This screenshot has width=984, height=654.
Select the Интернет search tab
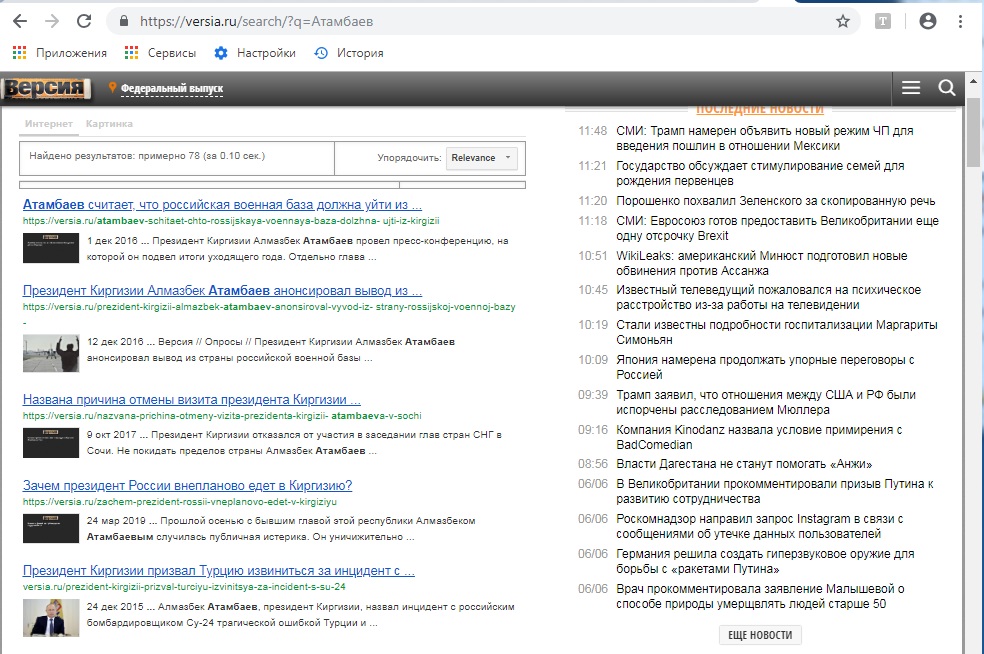coord(49,124)
